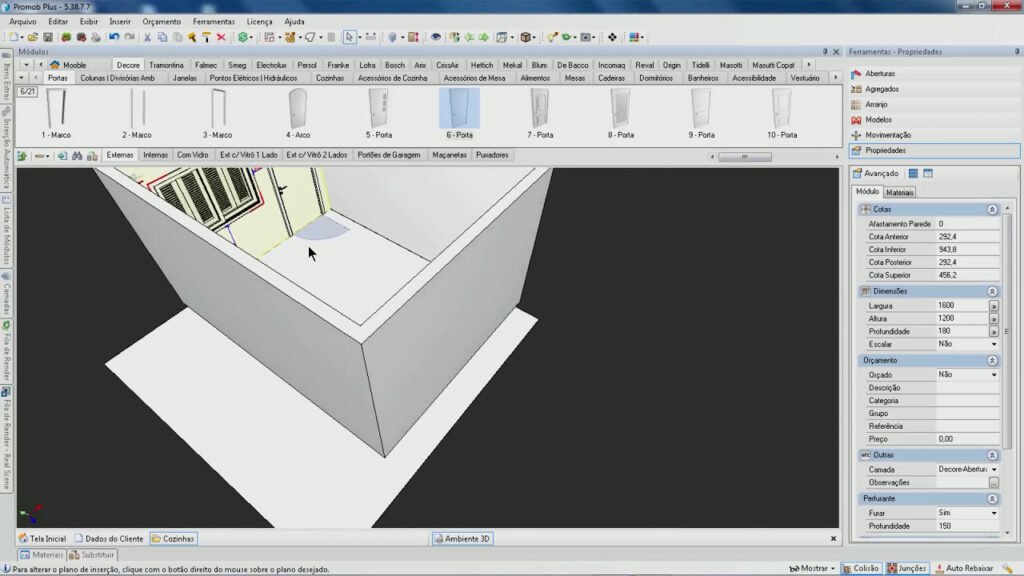The width and height of the screenshot is (1024, 576).
Task: Toggle the Junções status bar option
Action: click(x=907, y=569)
